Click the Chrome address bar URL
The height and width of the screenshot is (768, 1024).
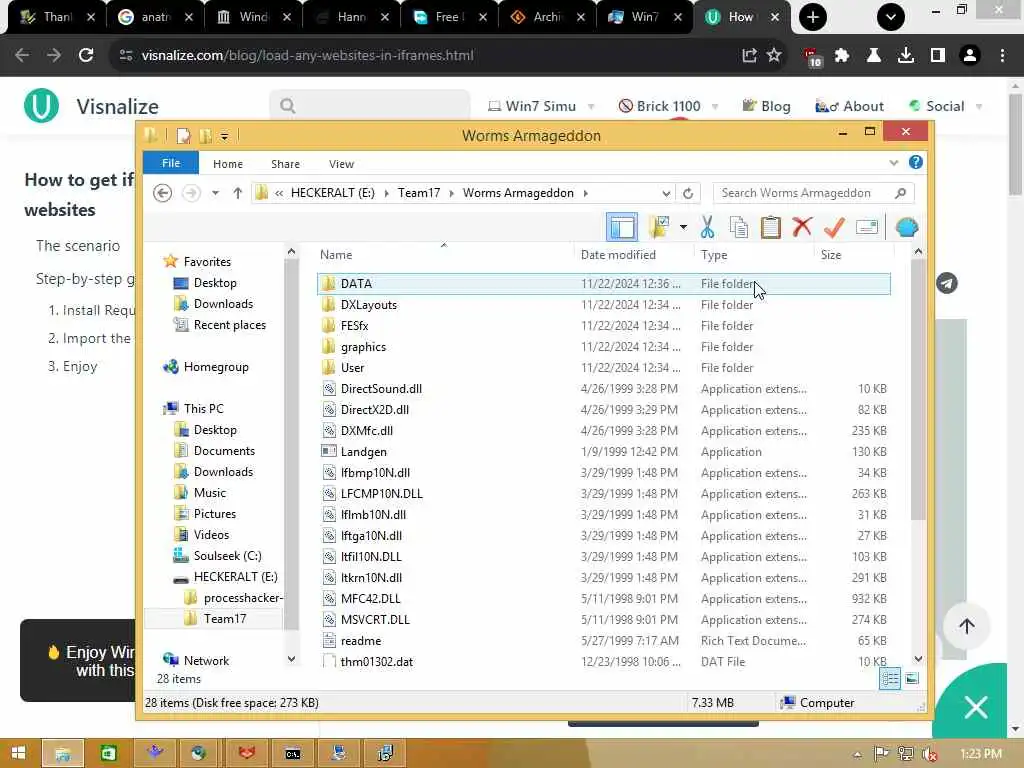[307, 56]
